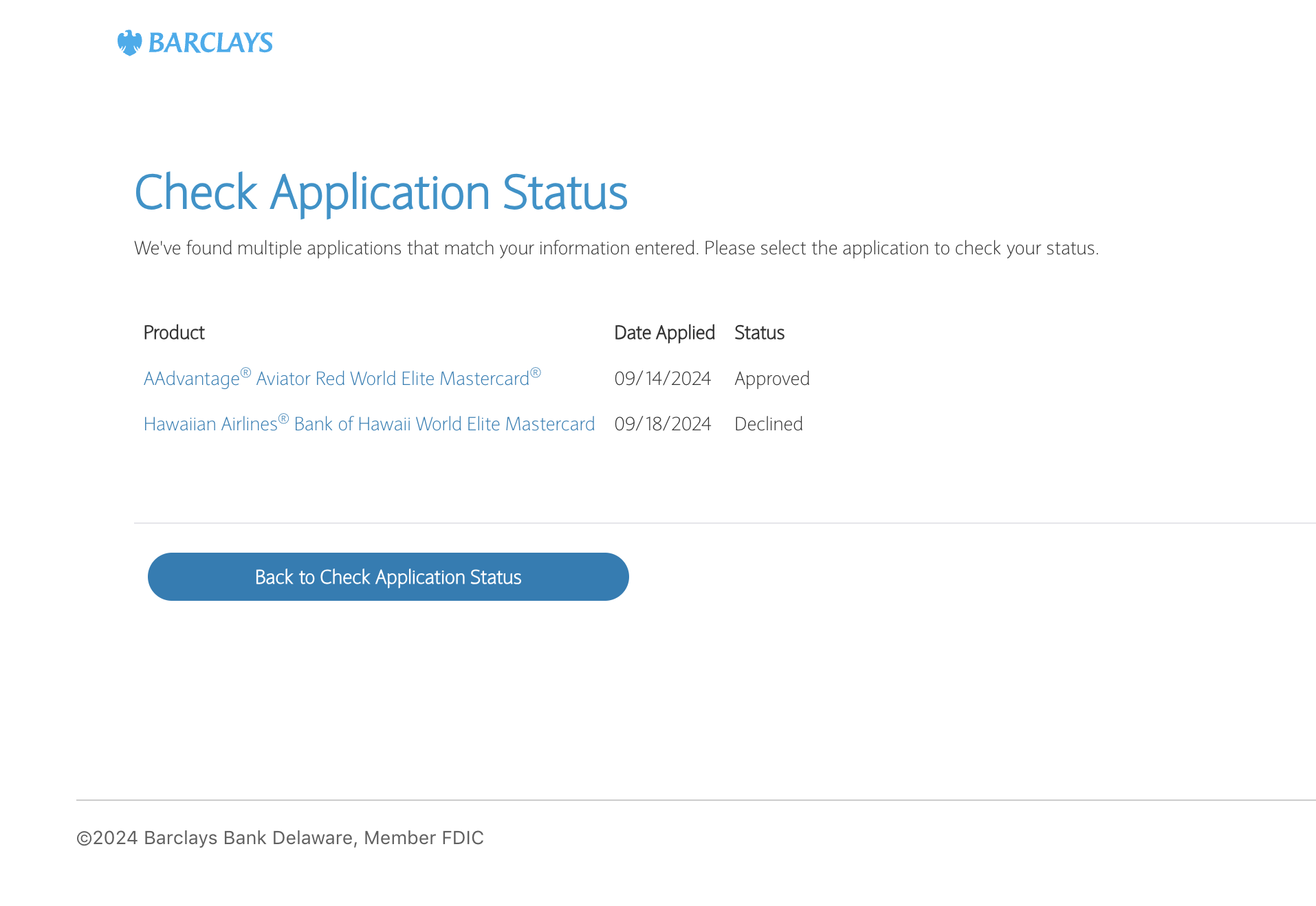
Task: Click the Product column header
Action: pyautogui.click(x=174, y=333)
